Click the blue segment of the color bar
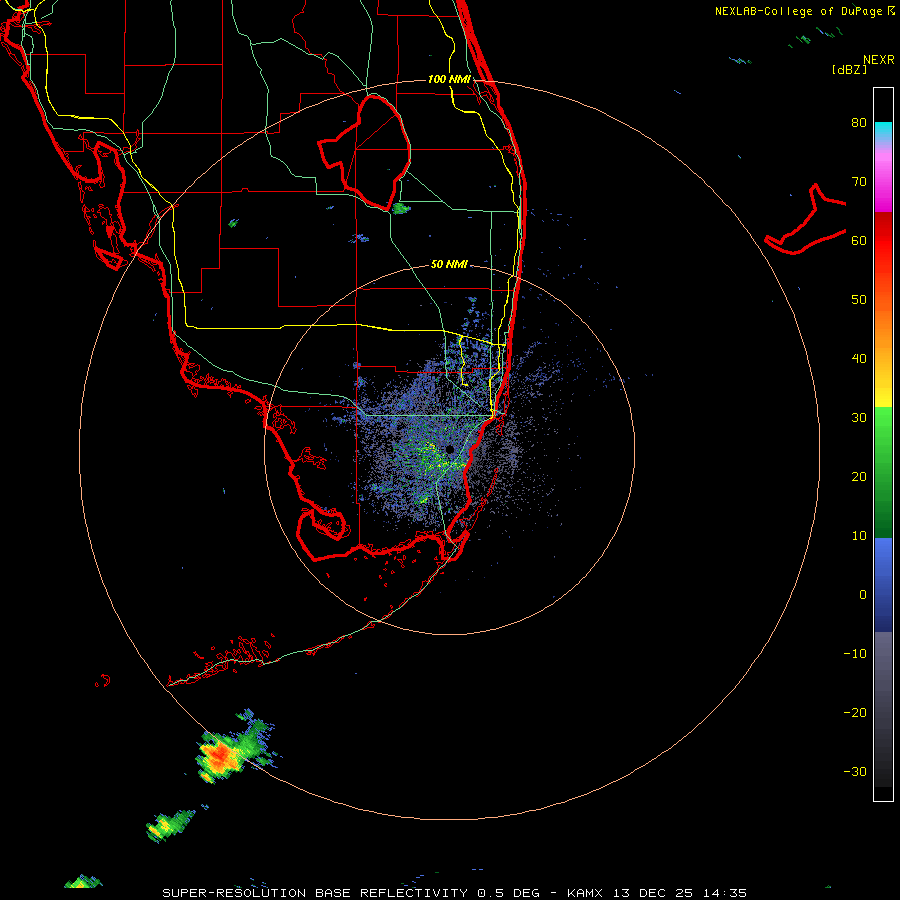 (x=883, y=584)
